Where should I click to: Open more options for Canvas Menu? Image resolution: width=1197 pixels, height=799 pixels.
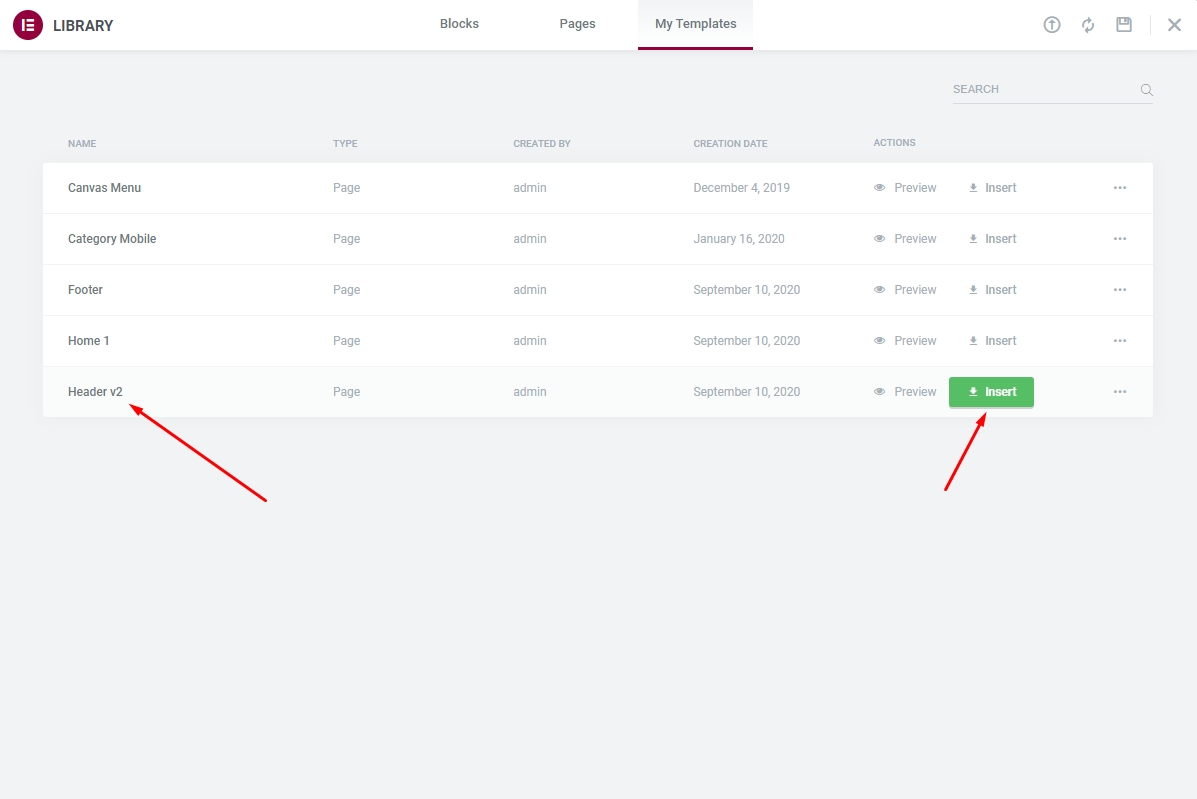click(1120, 188)
